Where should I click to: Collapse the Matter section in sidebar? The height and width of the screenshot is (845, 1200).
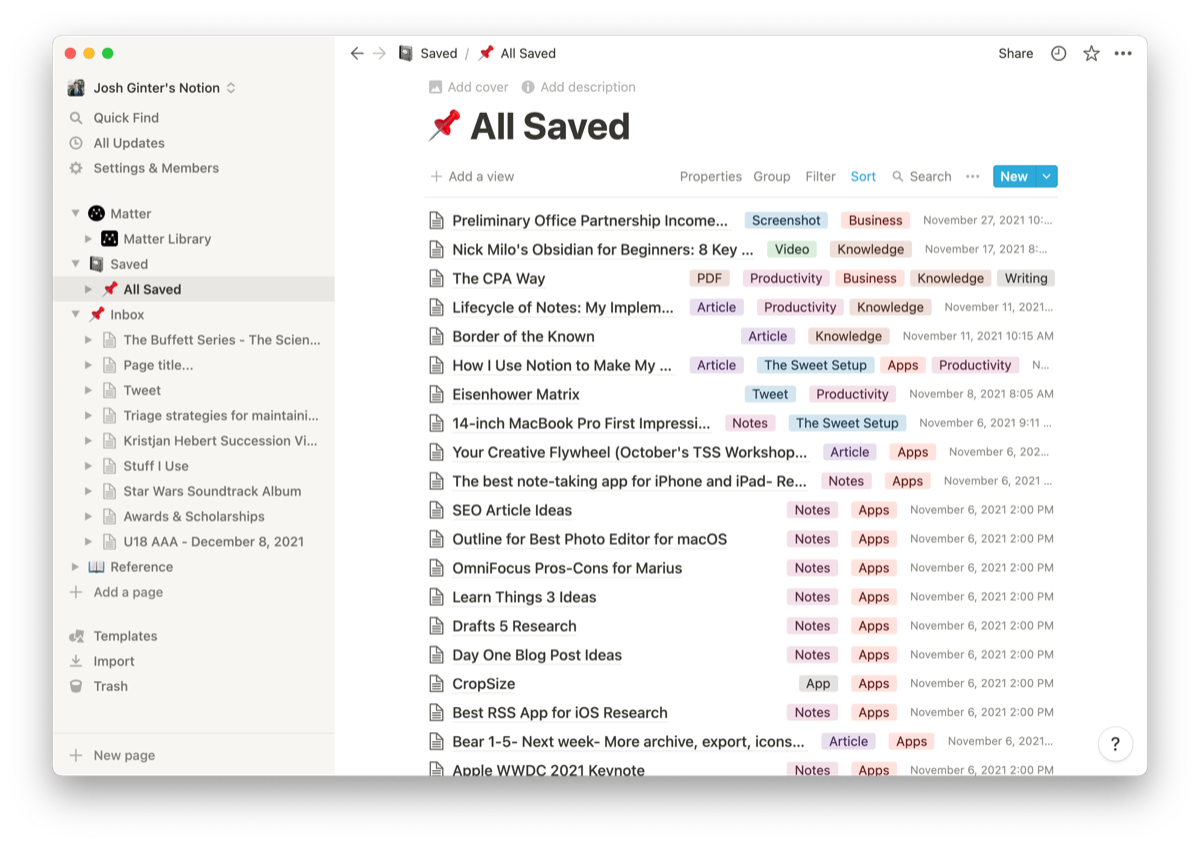pyautogui.click(x=75, y=213)
